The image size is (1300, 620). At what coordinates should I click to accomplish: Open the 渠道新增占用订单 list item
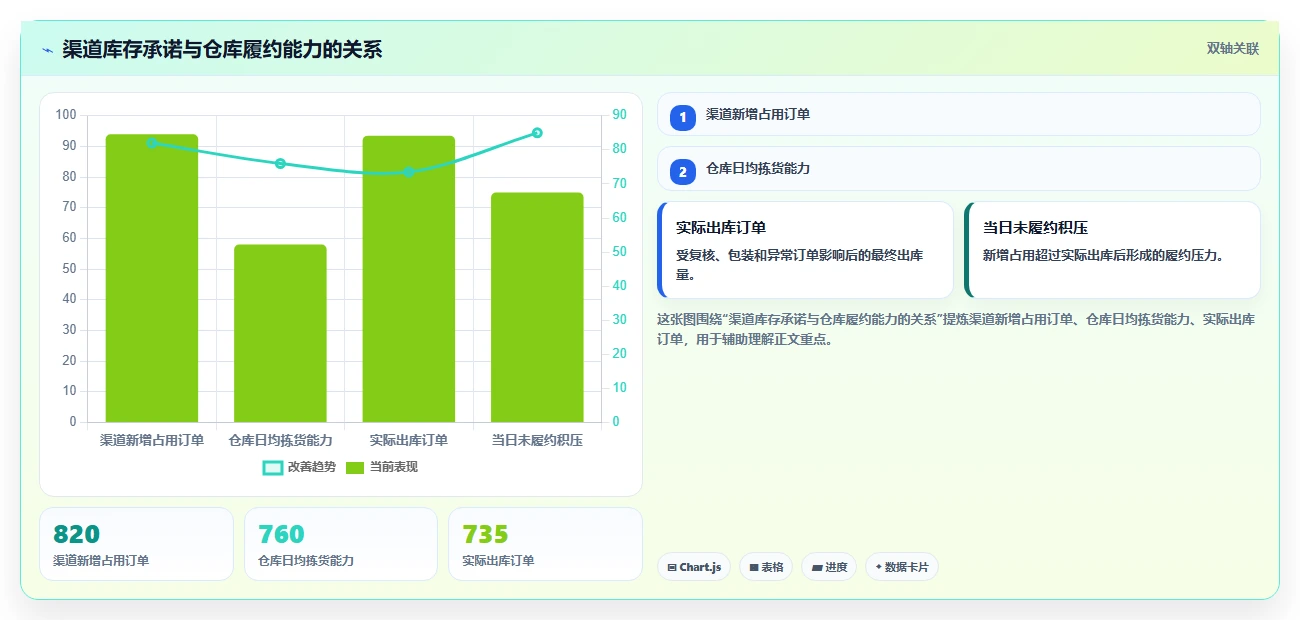click(x=958, y=114)
